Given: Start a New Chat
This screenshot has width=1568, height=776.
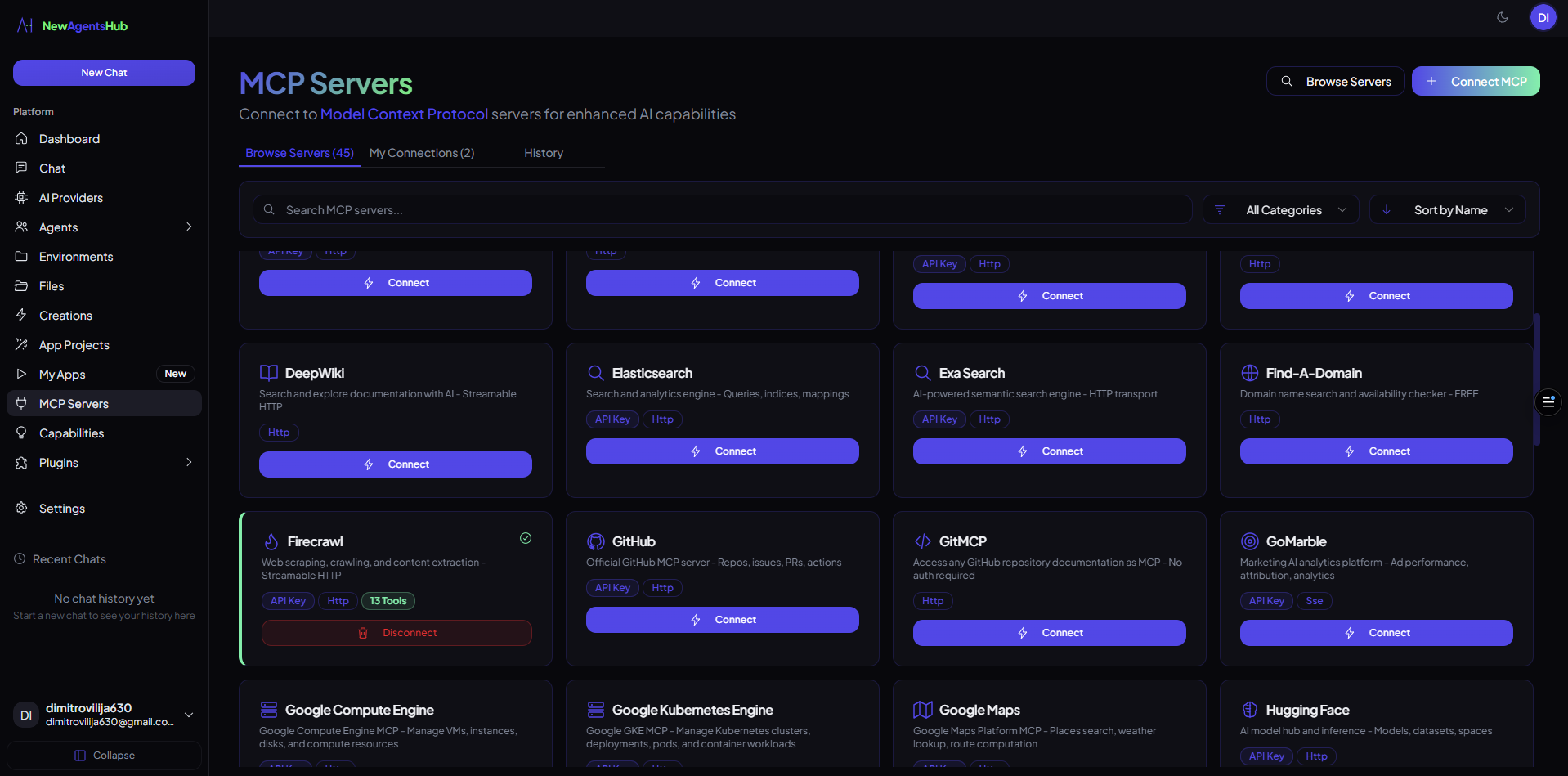Looking at the screenshot, I should (104, 73).
